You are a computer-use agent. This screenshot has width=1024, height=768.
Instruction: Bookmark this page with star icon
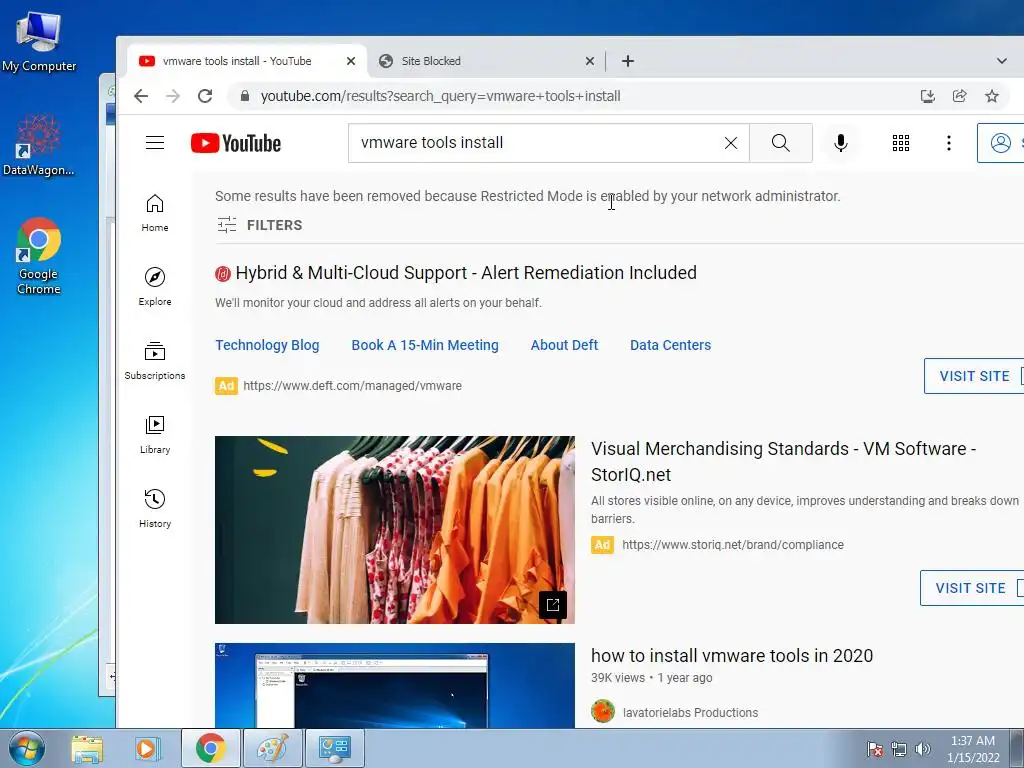pyautogui.click(x=991, y=96)
